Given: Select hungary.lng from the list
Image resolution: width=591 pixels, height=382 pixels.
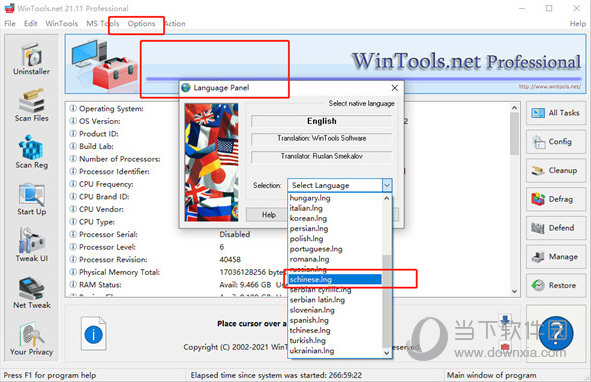Looking at the screenshot, I should [x=335, y=198].
